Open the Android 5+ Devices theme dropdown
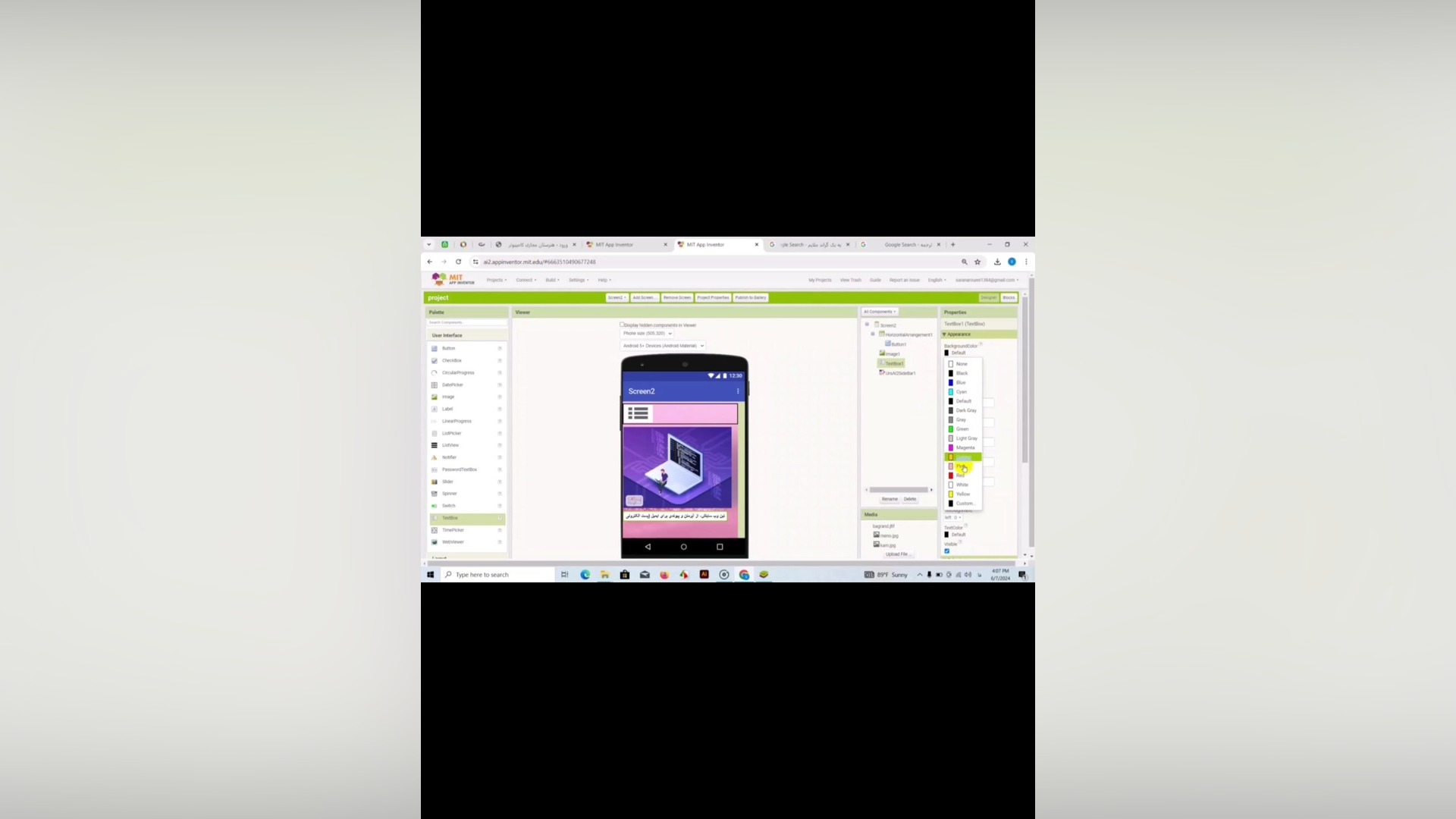Screen dimensions: 1456x819 click(x=663, y=346)
